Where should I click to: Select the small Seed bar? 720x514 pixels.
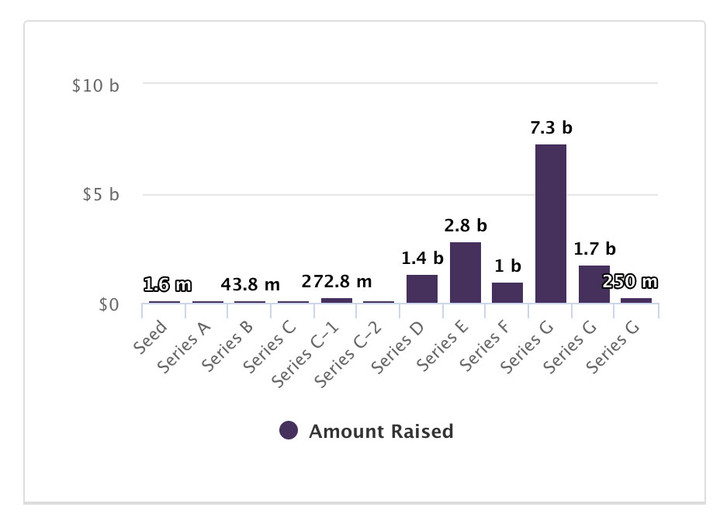164,302
